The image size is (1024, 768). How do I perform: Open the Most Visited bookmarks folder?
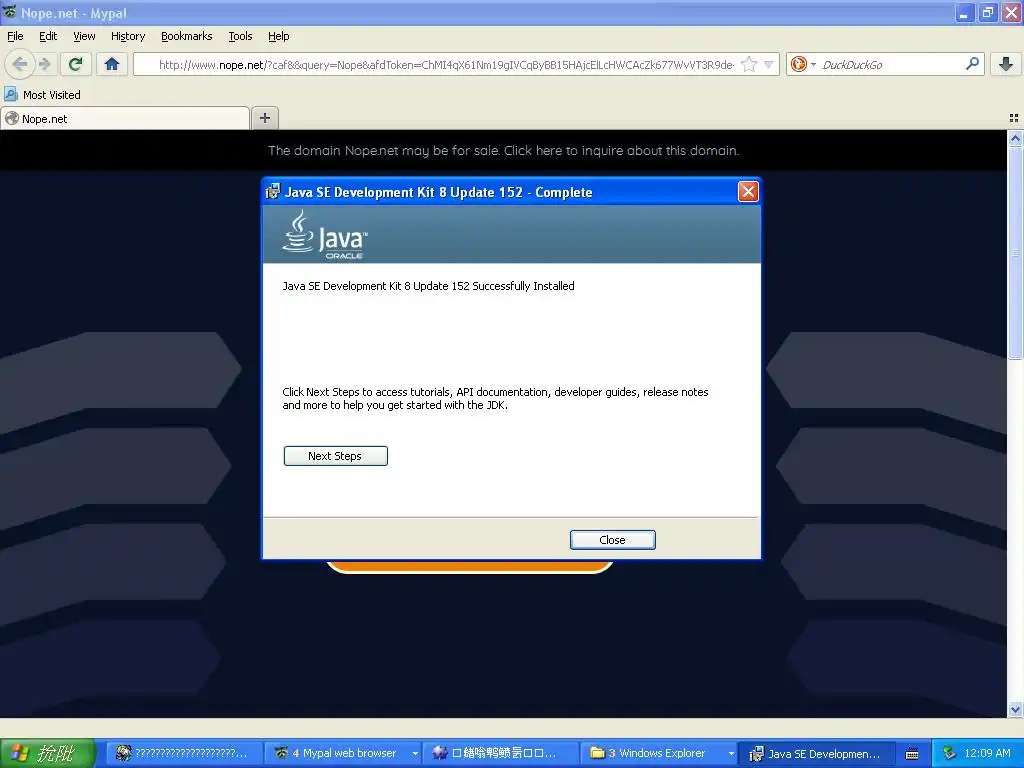point(43,95)
